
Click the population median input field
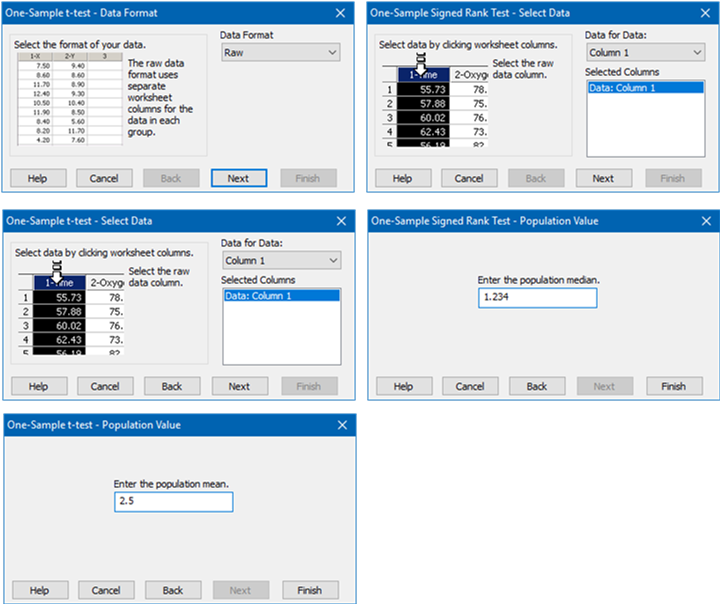538,298
